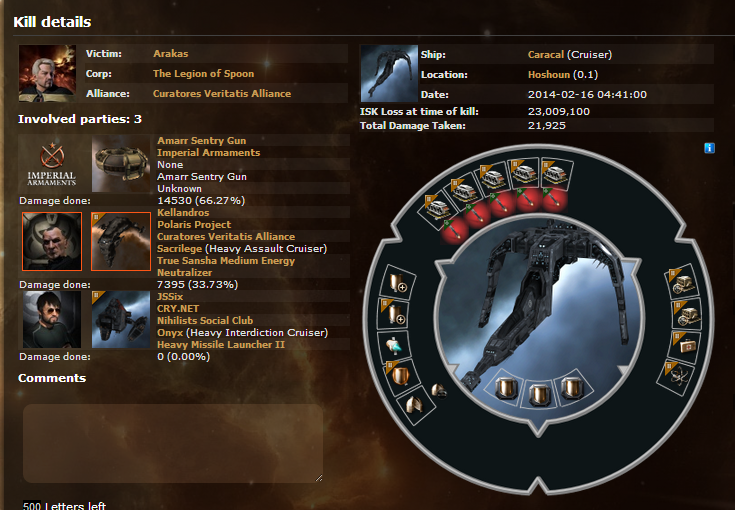Open the Polaris Project corp link
Image resolution: width=735 pixels, height=510 pixels.
click(194, 225)
